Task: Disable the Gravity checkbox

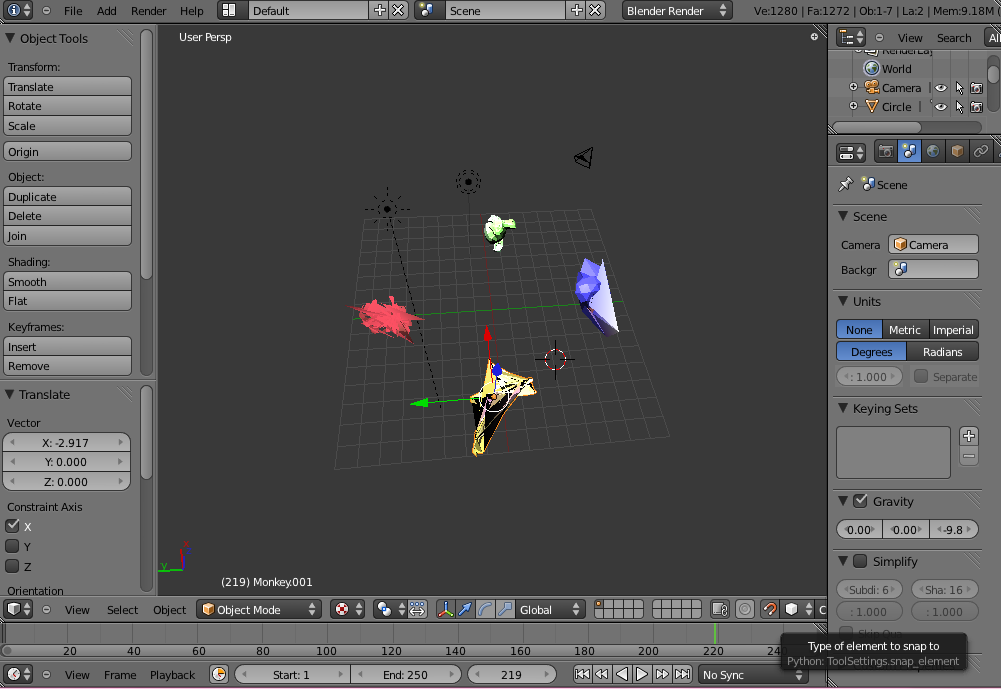Action: coord(860,501)
